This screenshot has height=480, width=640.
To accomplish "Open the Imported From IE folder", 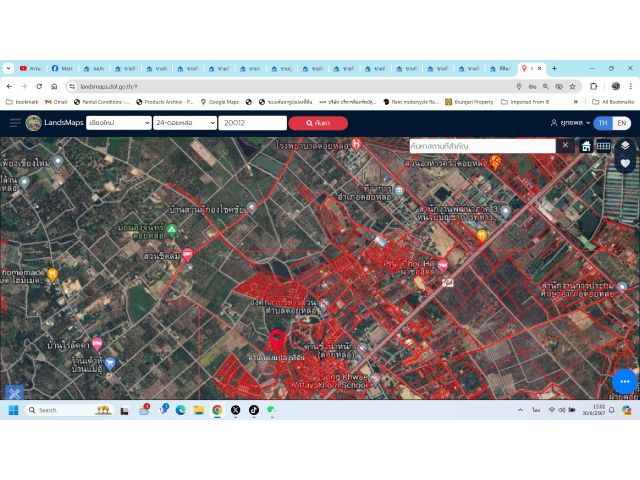I will [525, 102].
